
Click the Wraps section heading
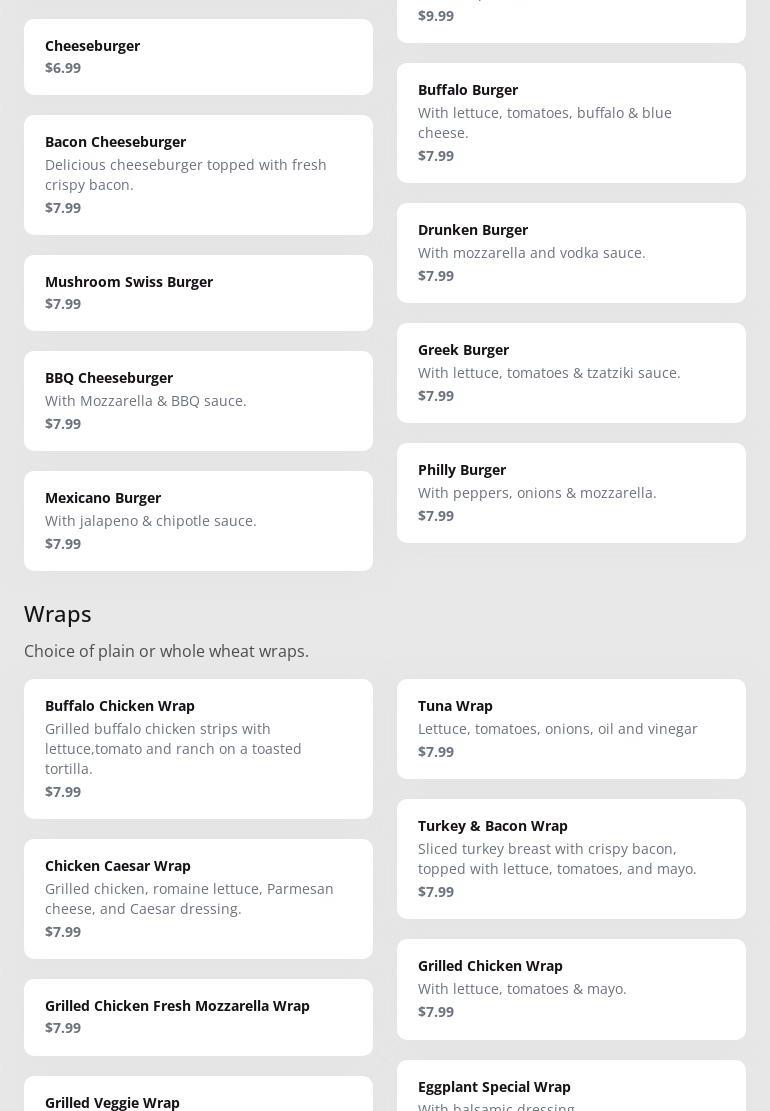[x=58, y=613]
